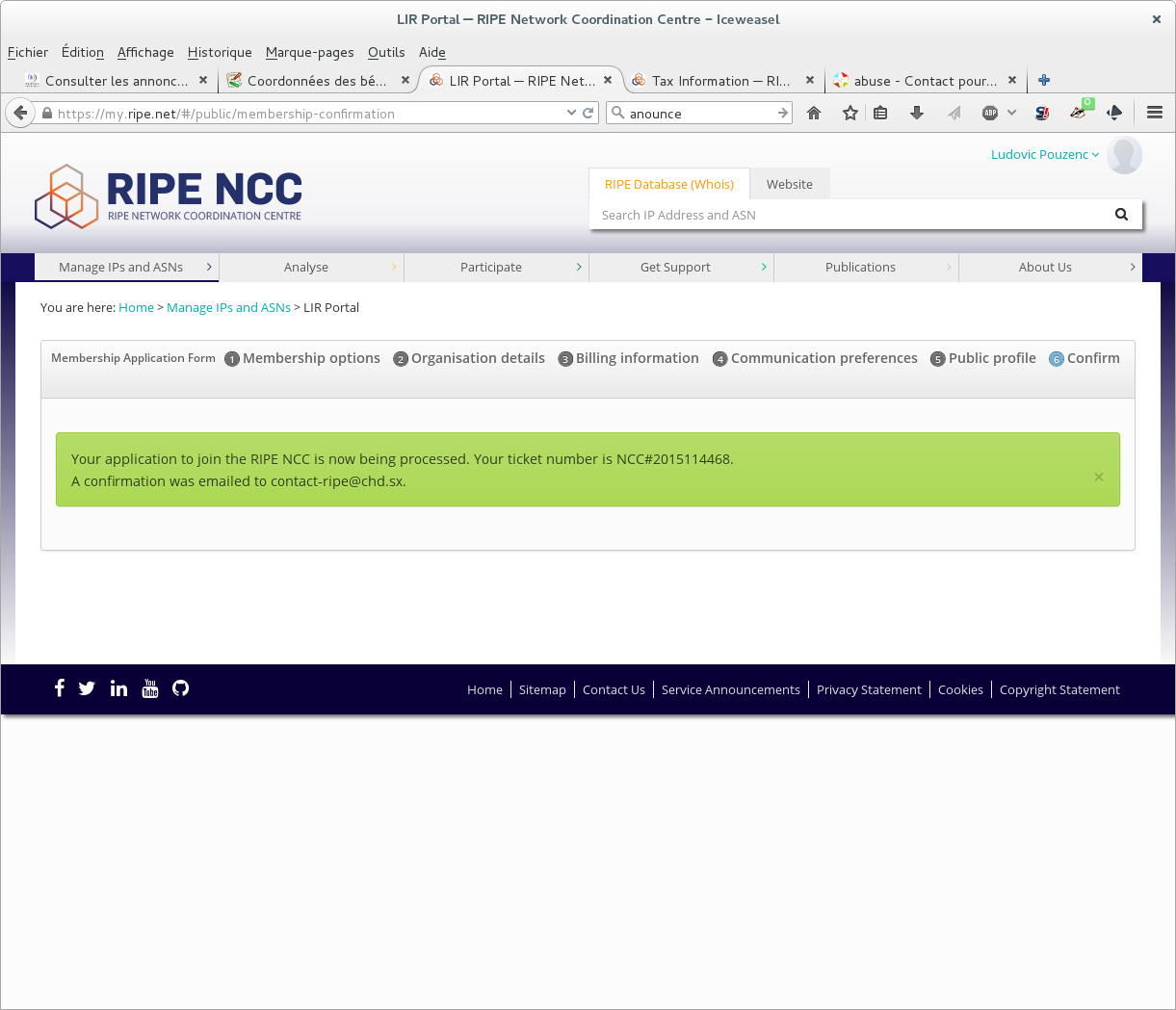Click the Adblock Plus ABP icon
Viewport: 1176px width, 1010px height.
(990, 113)
